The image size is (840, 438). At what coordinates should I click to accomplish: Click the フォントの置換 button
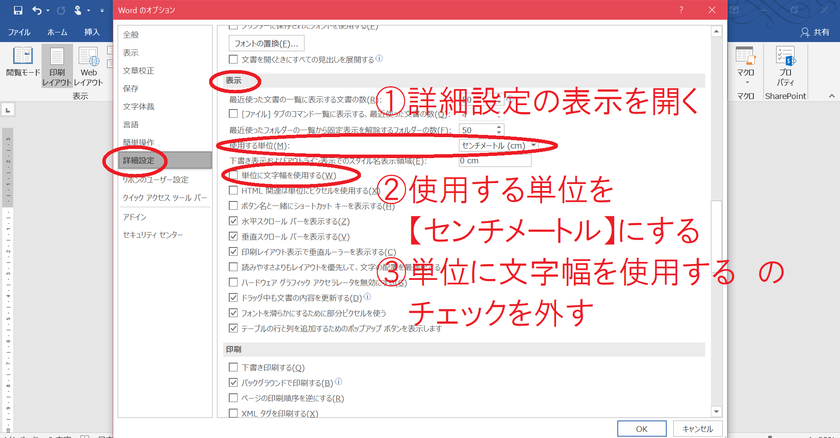pos(266,43)
